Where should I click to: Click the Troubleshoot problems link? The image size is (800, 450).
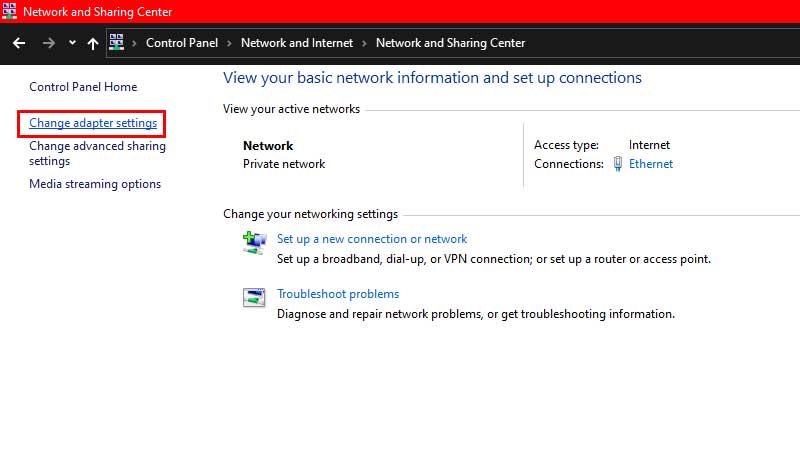pos(338,294)
